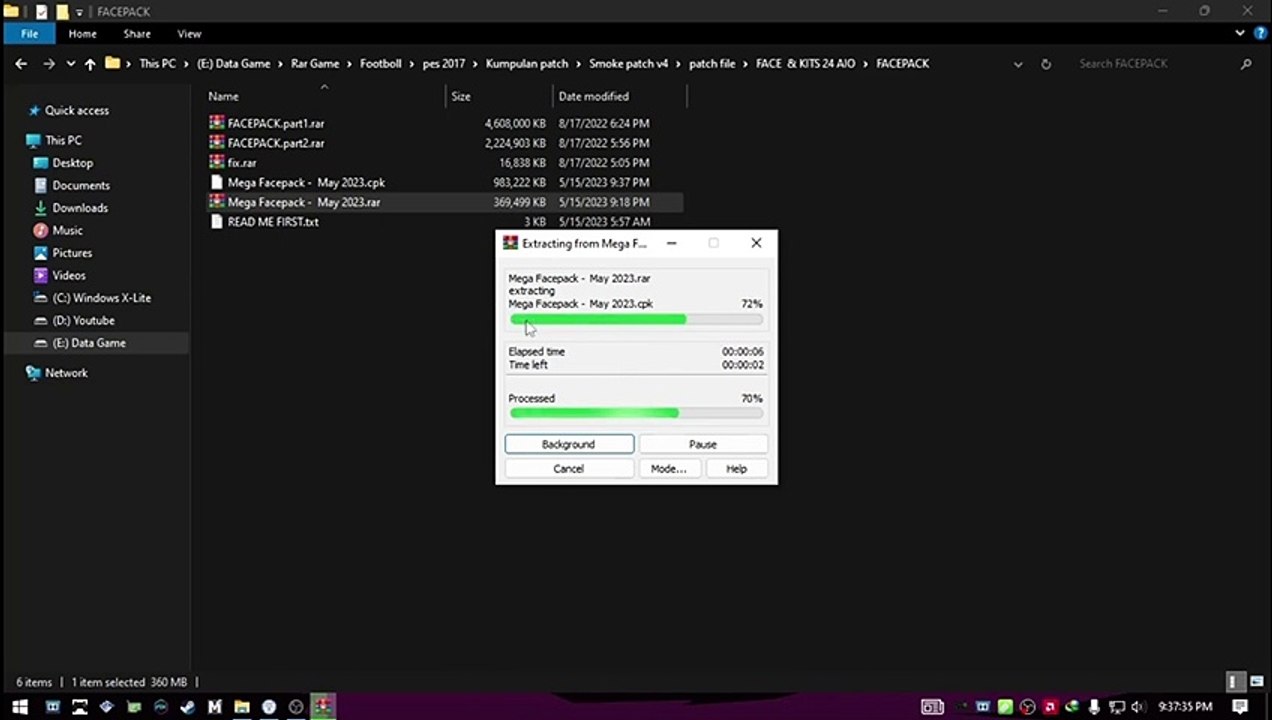
Task: Refresh the FACEPACK folder view
Action: coord(1046,63)
